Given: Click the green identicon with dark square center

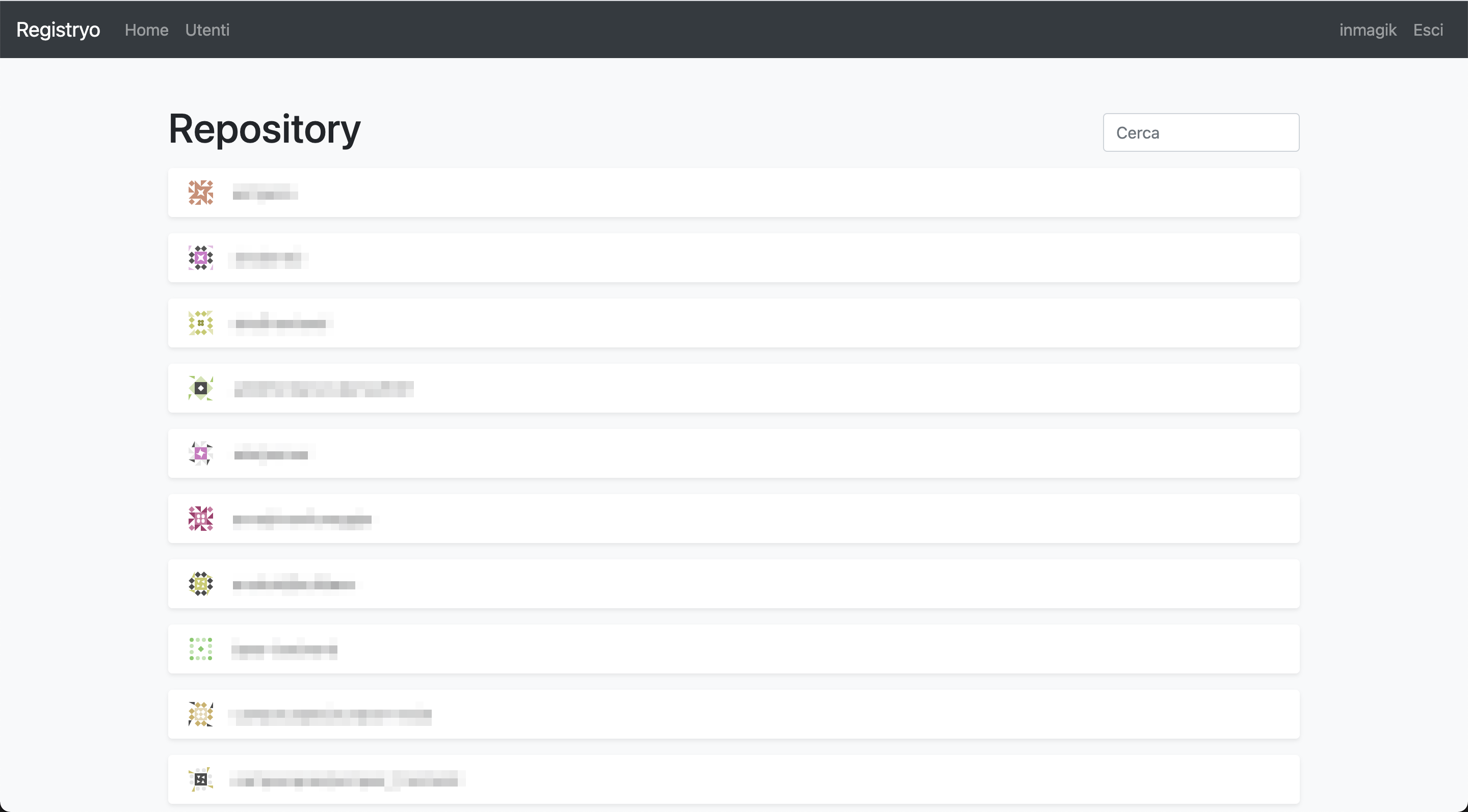Looking at the screenshot, I should pyautogui.click(x=201, y=388).
